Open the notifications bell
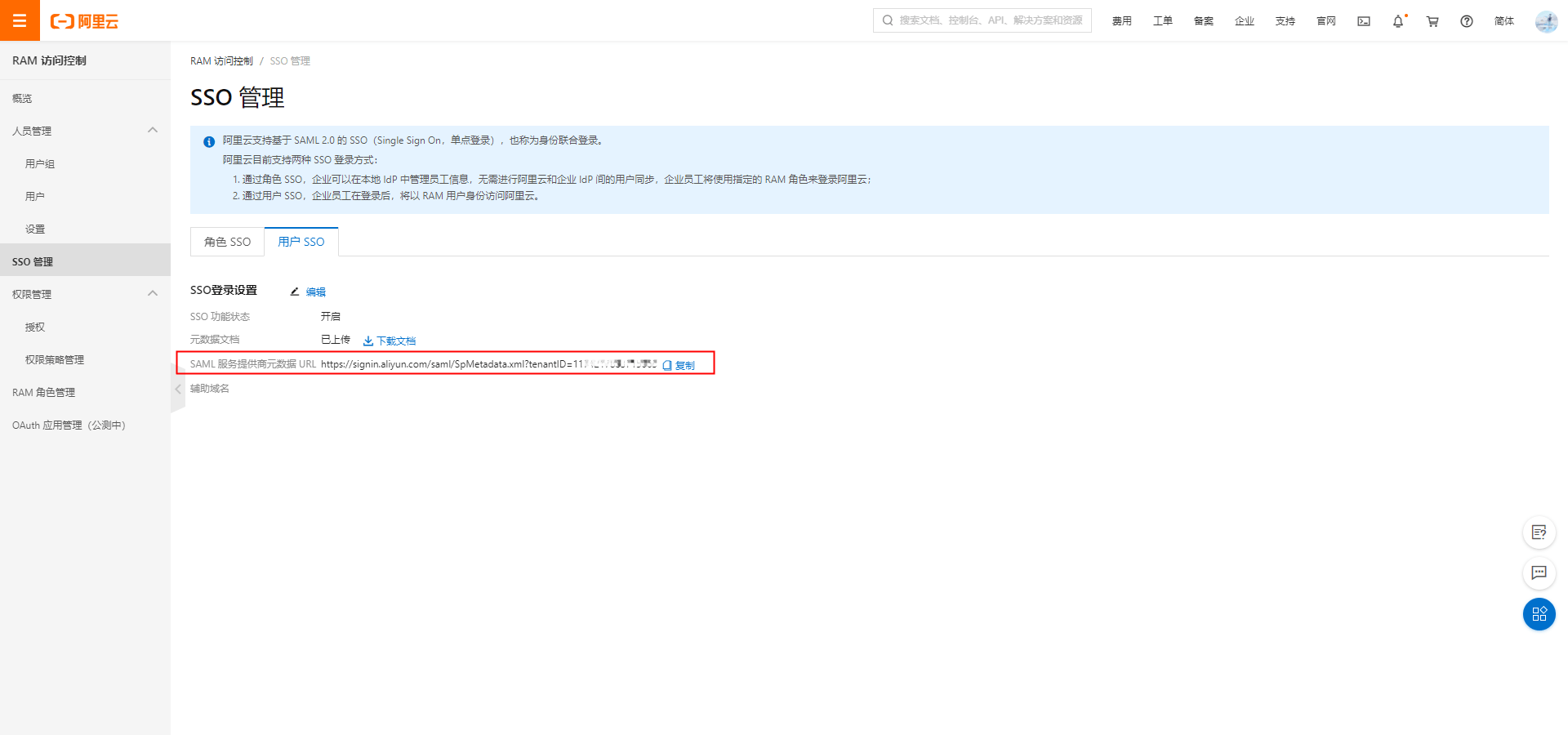 point(1398,21)
